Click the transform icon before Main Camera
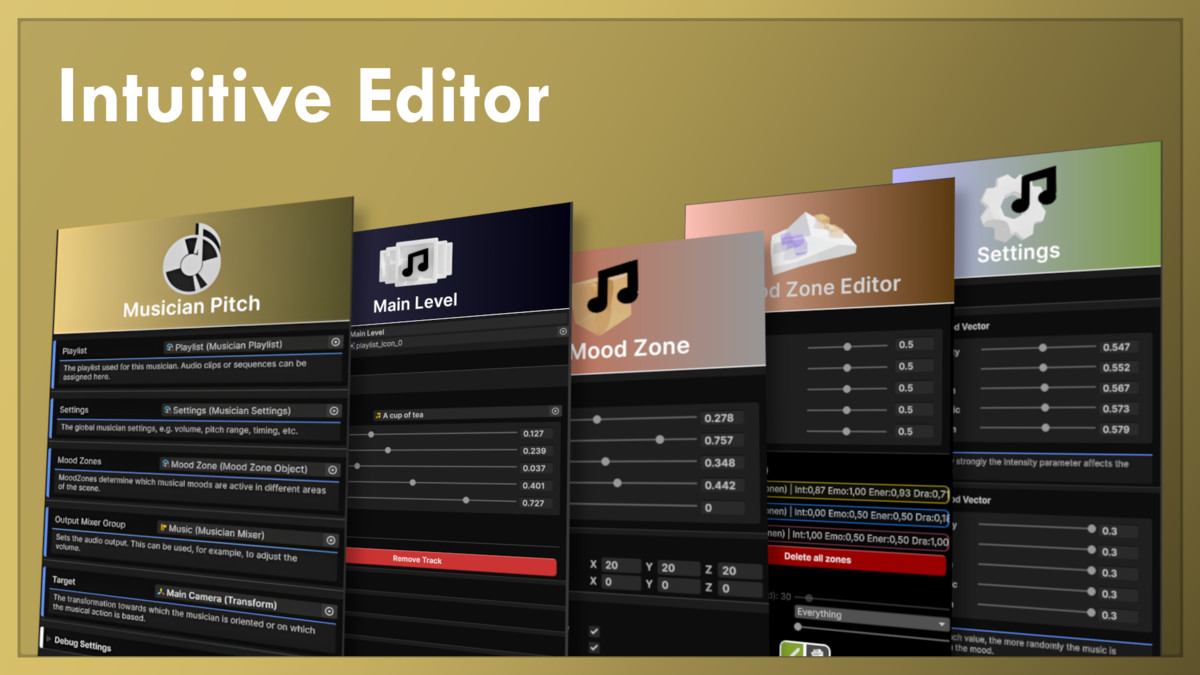Viewport: 1200px width, 675px height. point(160,592)
